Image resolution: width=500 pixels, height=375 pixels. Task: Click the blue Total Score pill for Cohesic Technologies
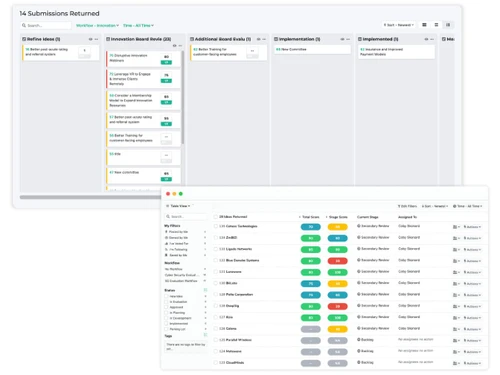click(x=311, y=227)
